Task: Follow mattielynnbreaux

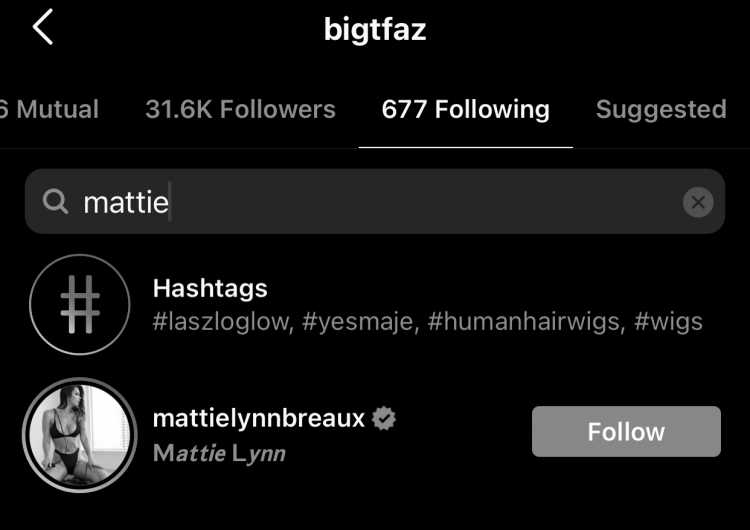Action: (626, 431)
